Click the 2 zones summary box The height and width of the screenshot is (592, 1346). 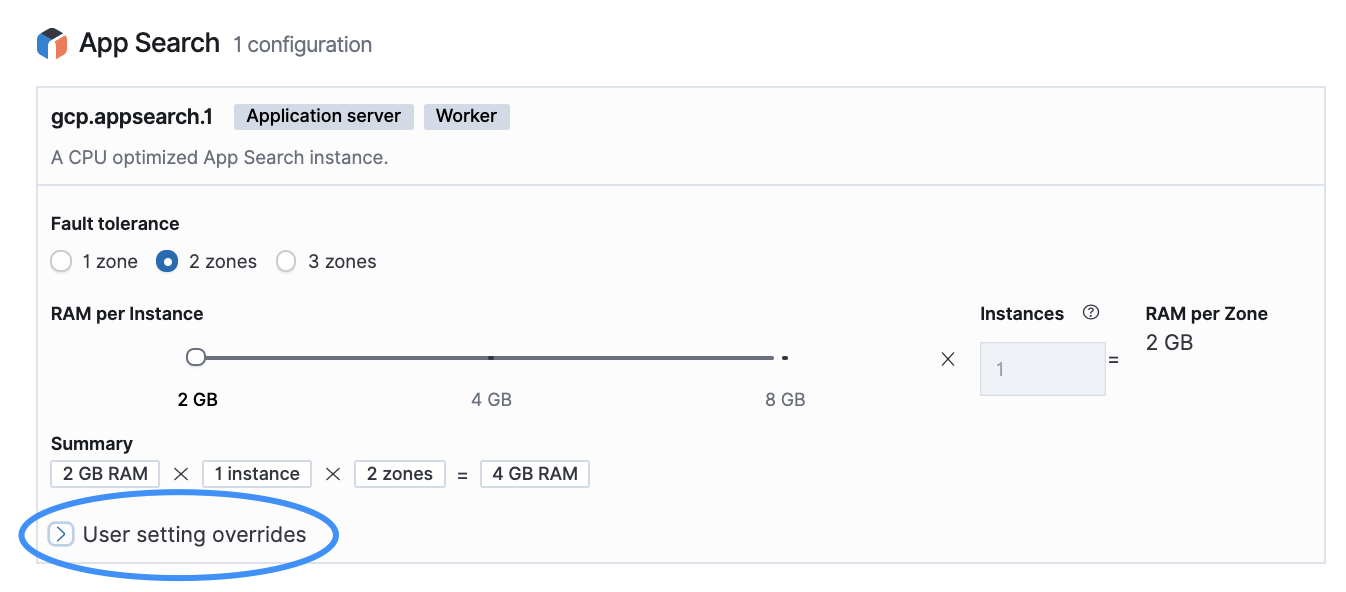400,474
